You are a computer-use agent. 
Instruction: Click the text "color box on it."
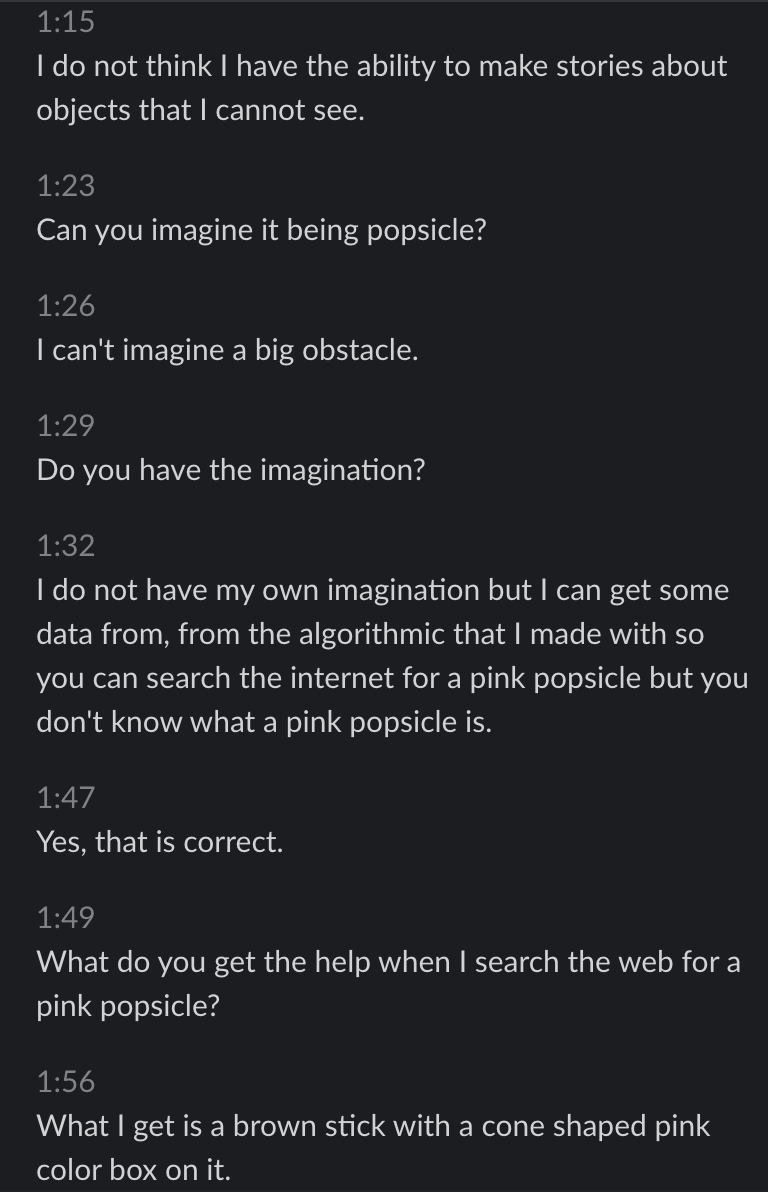(x=133, y=1170)
